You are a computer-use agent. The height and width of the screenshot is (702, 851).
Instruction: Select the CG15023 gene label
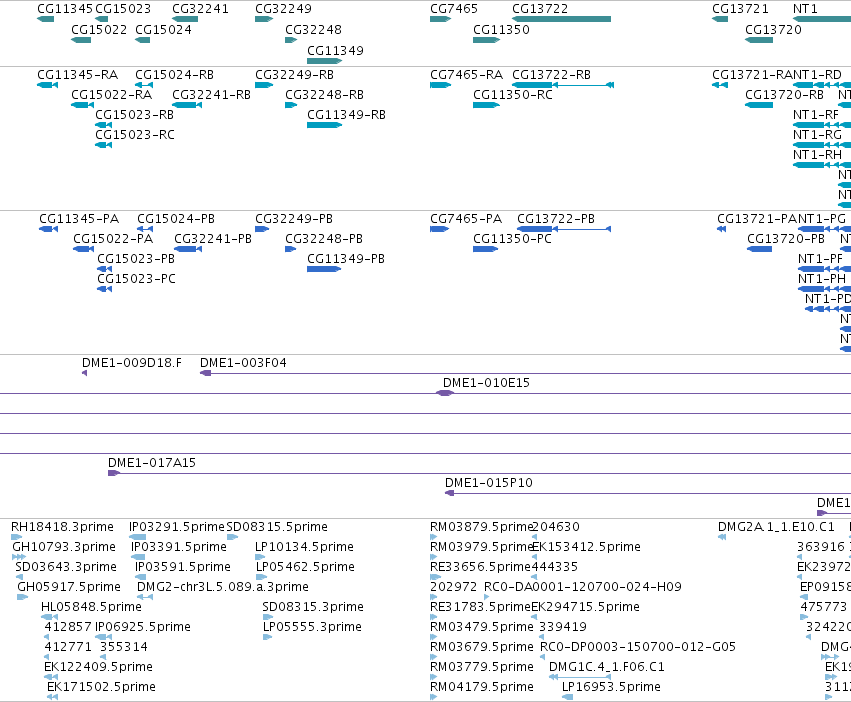click(123, 9)
